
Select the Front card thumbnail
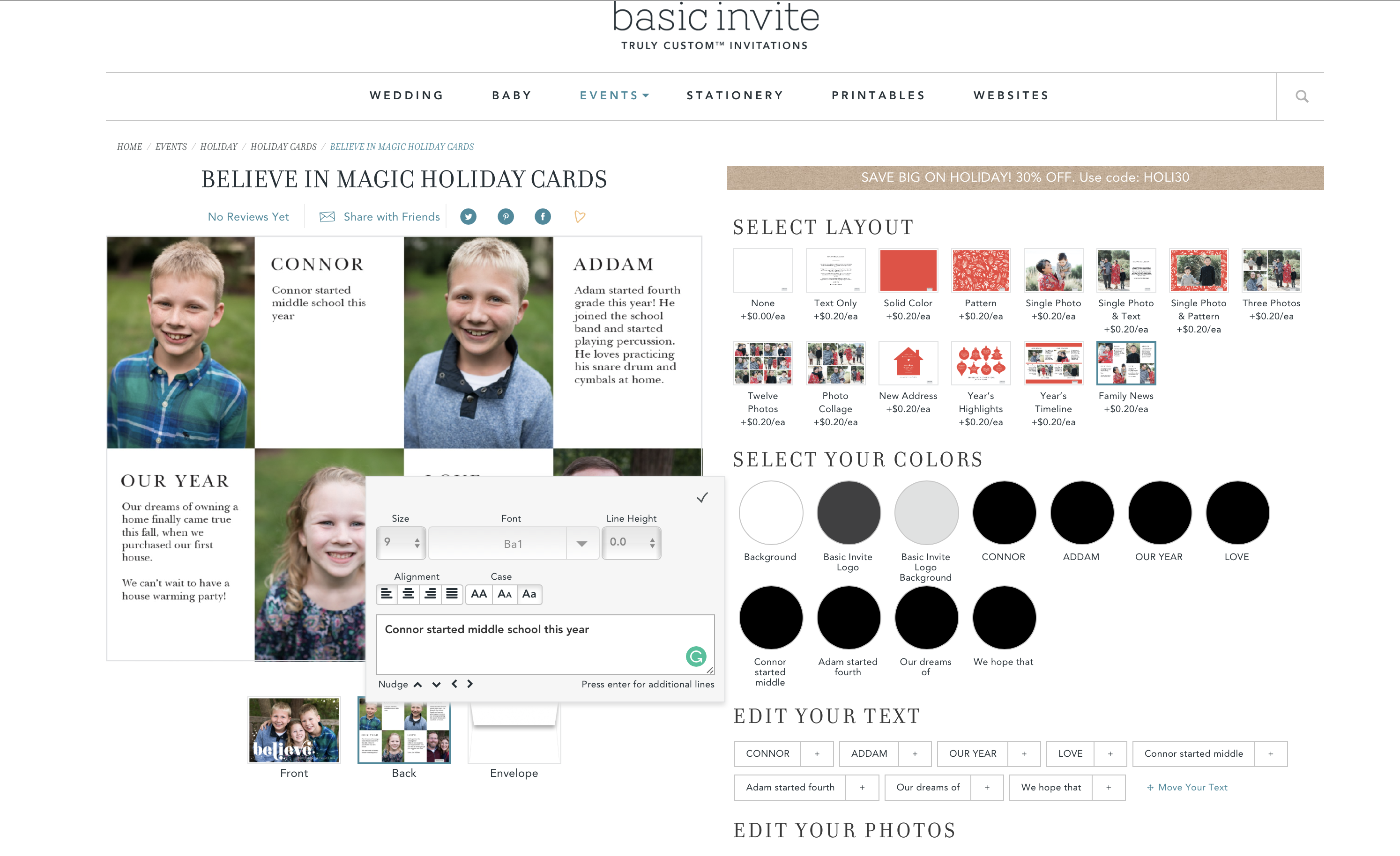[294, 731]
